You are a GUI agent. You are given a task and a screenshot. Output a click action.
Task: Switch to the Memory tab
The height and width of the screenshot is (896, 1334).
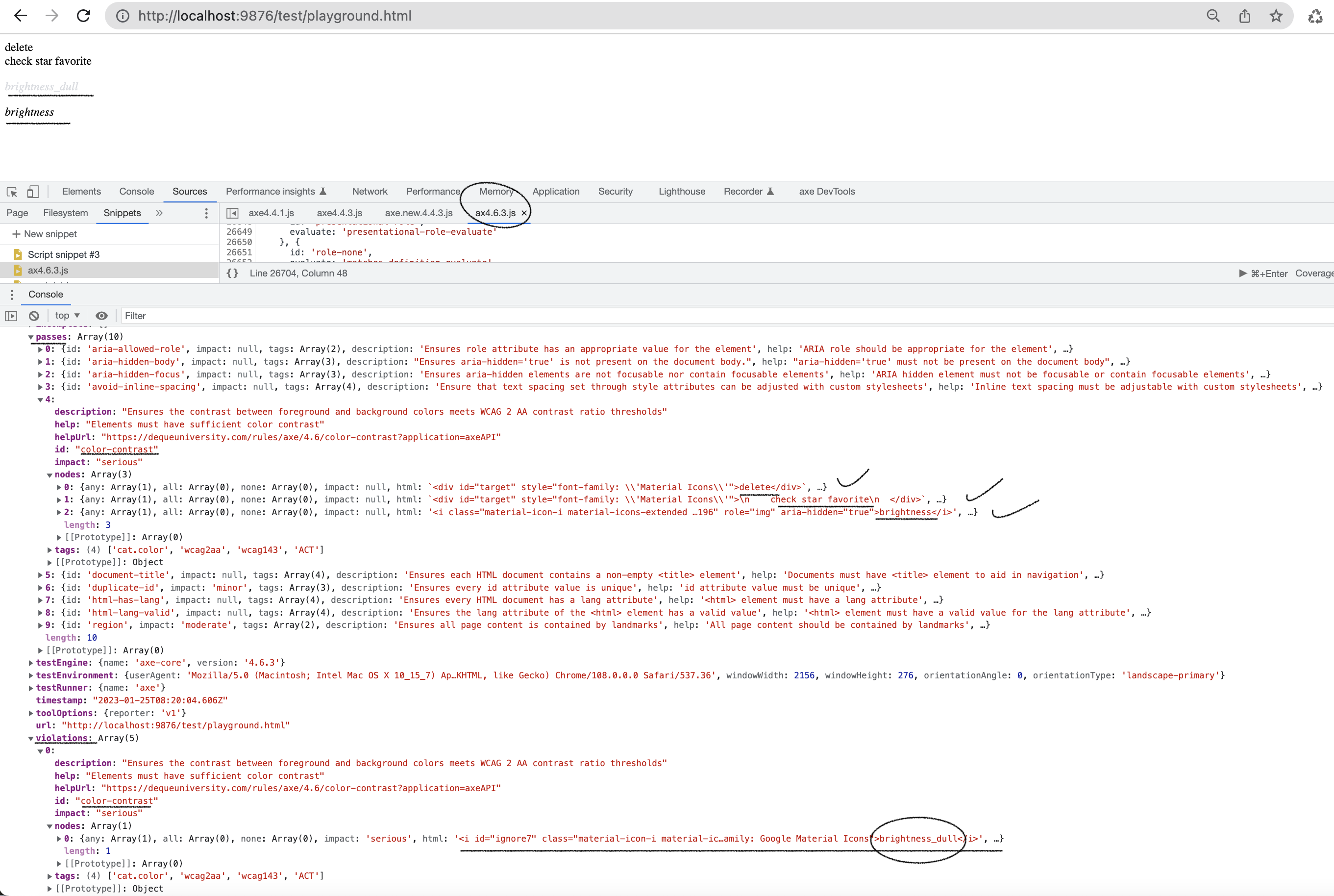496,192
